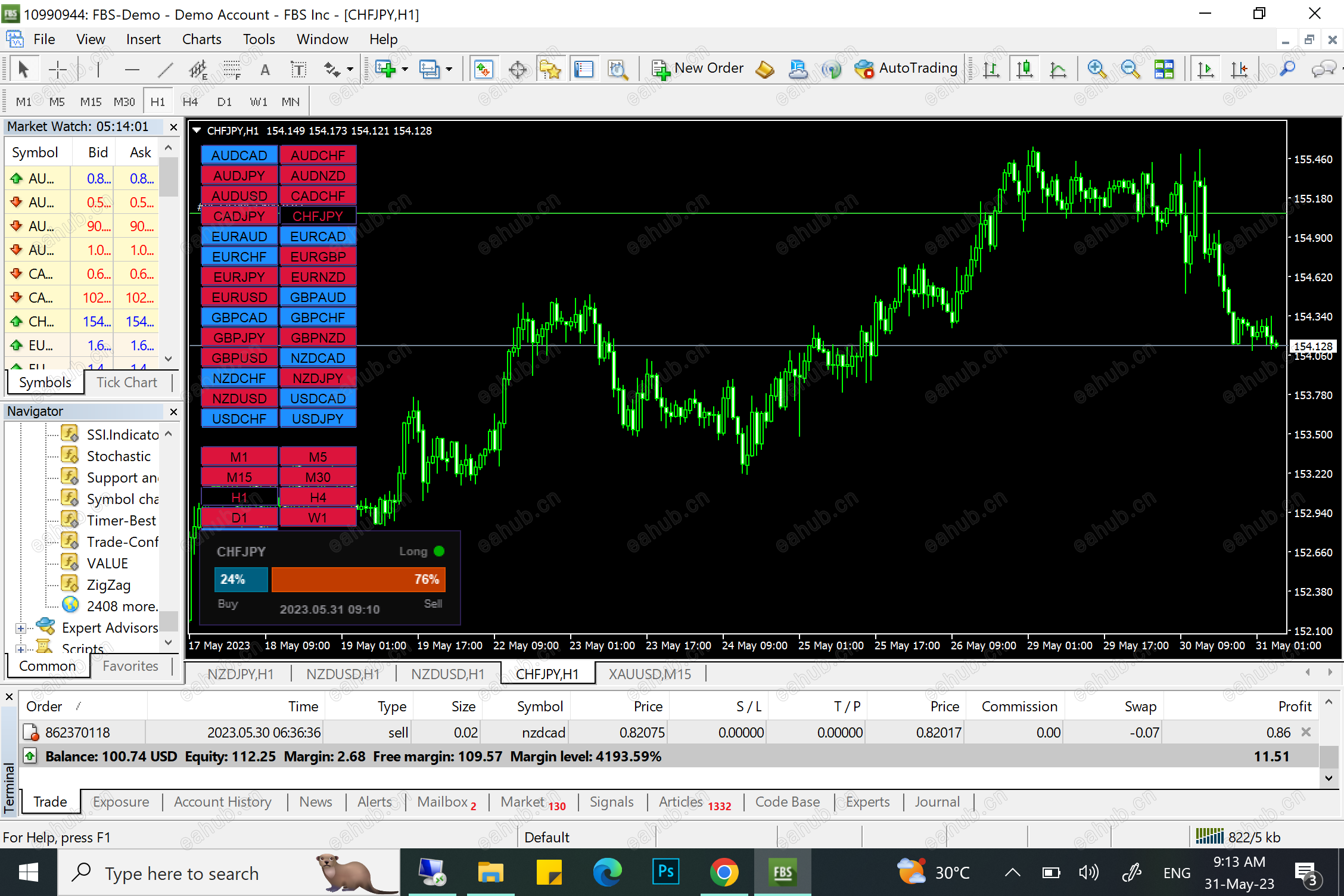
Task: Click the Sell side of the sentiment bar
Action: click(357, 579)
